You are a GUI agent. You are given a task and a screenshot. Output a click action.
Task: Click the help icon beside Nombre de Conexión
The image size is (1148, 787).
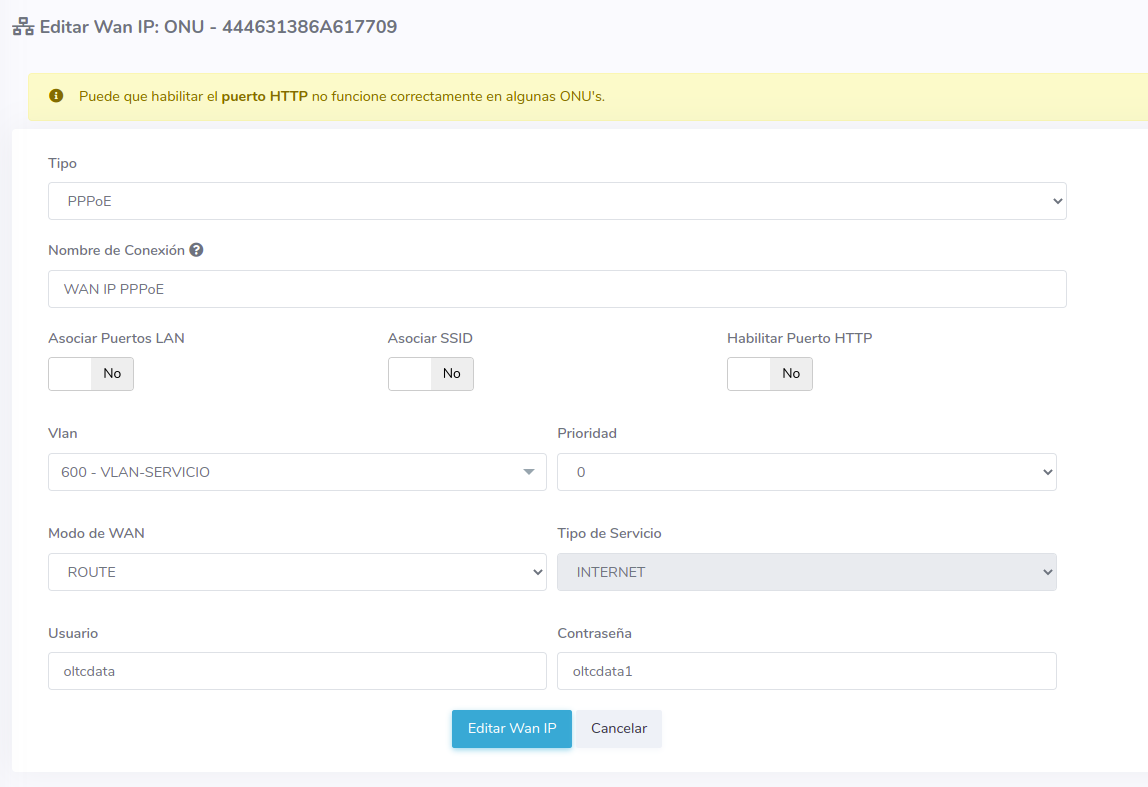196,250
